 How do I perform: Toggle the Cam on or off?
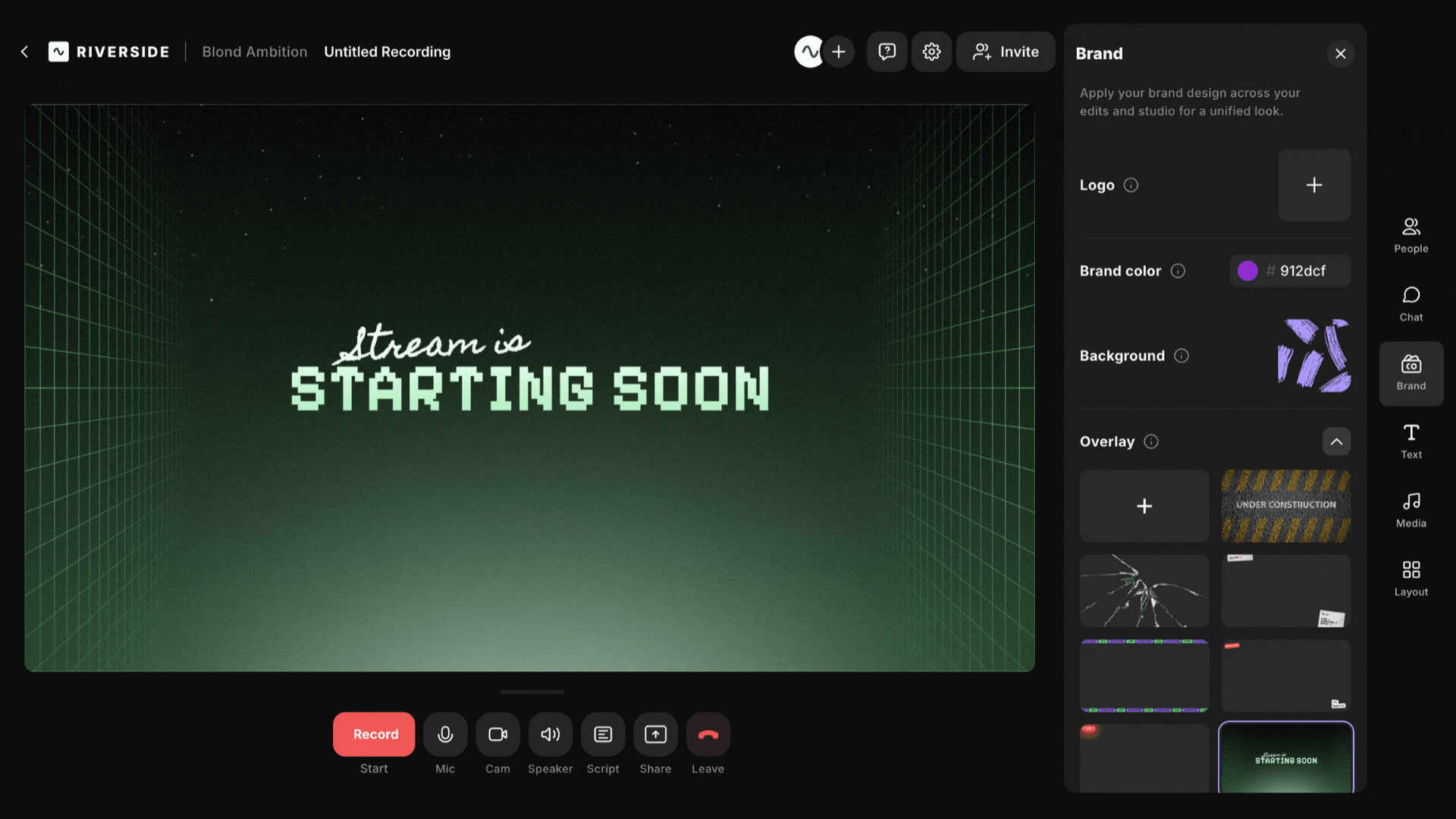click(497, 734)
